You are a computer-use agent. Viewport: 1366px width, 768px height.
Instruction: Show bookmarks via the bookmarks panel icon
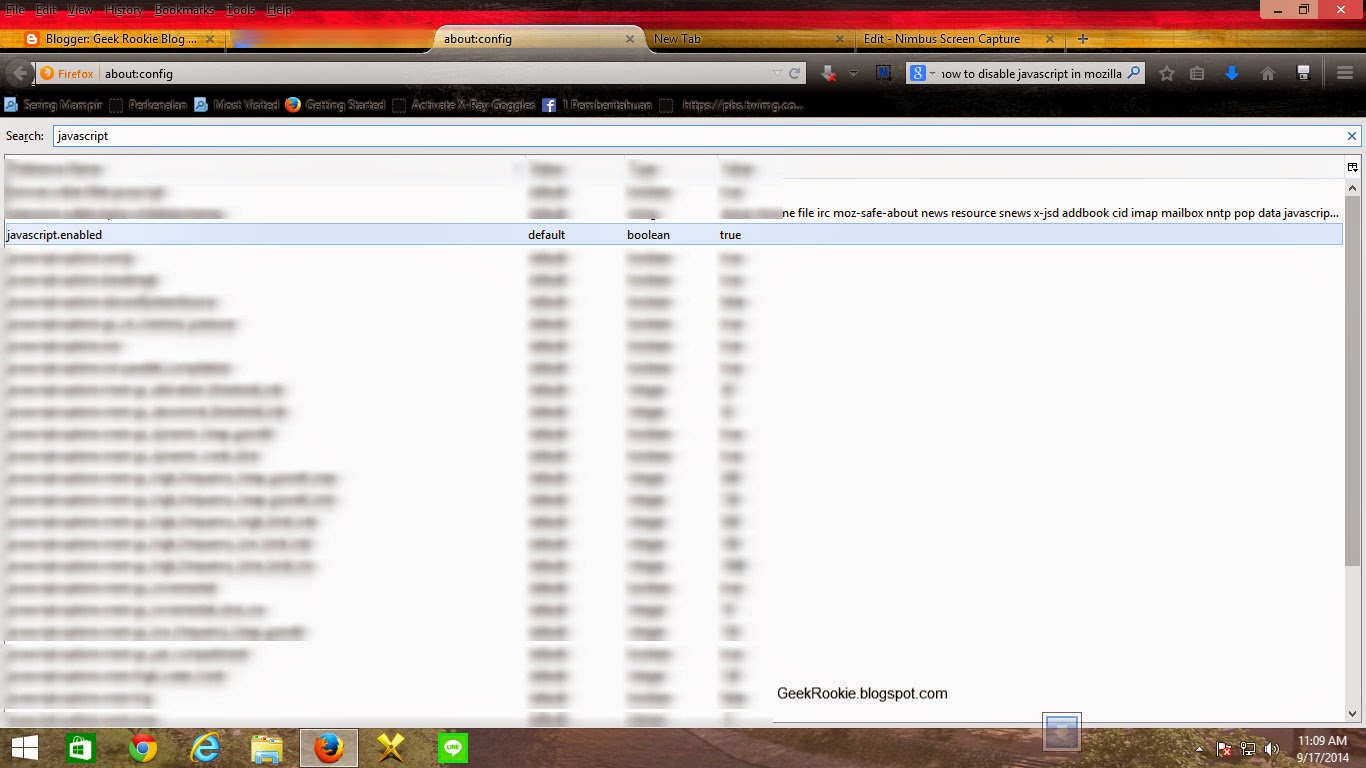coord(1196,73)
